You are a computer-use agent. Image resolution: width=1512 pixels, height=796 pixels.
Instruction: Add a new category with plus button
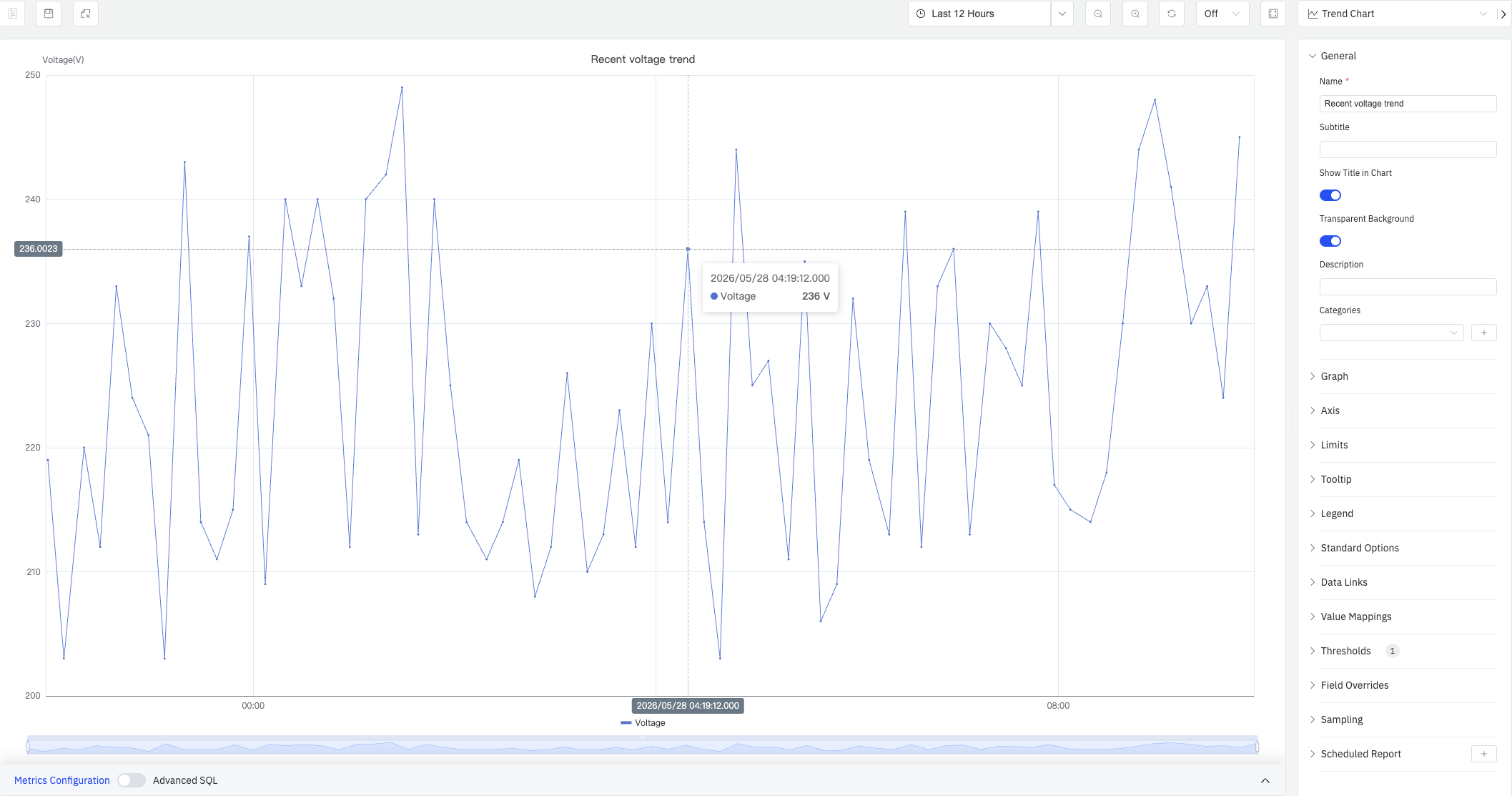[1484, 333]
